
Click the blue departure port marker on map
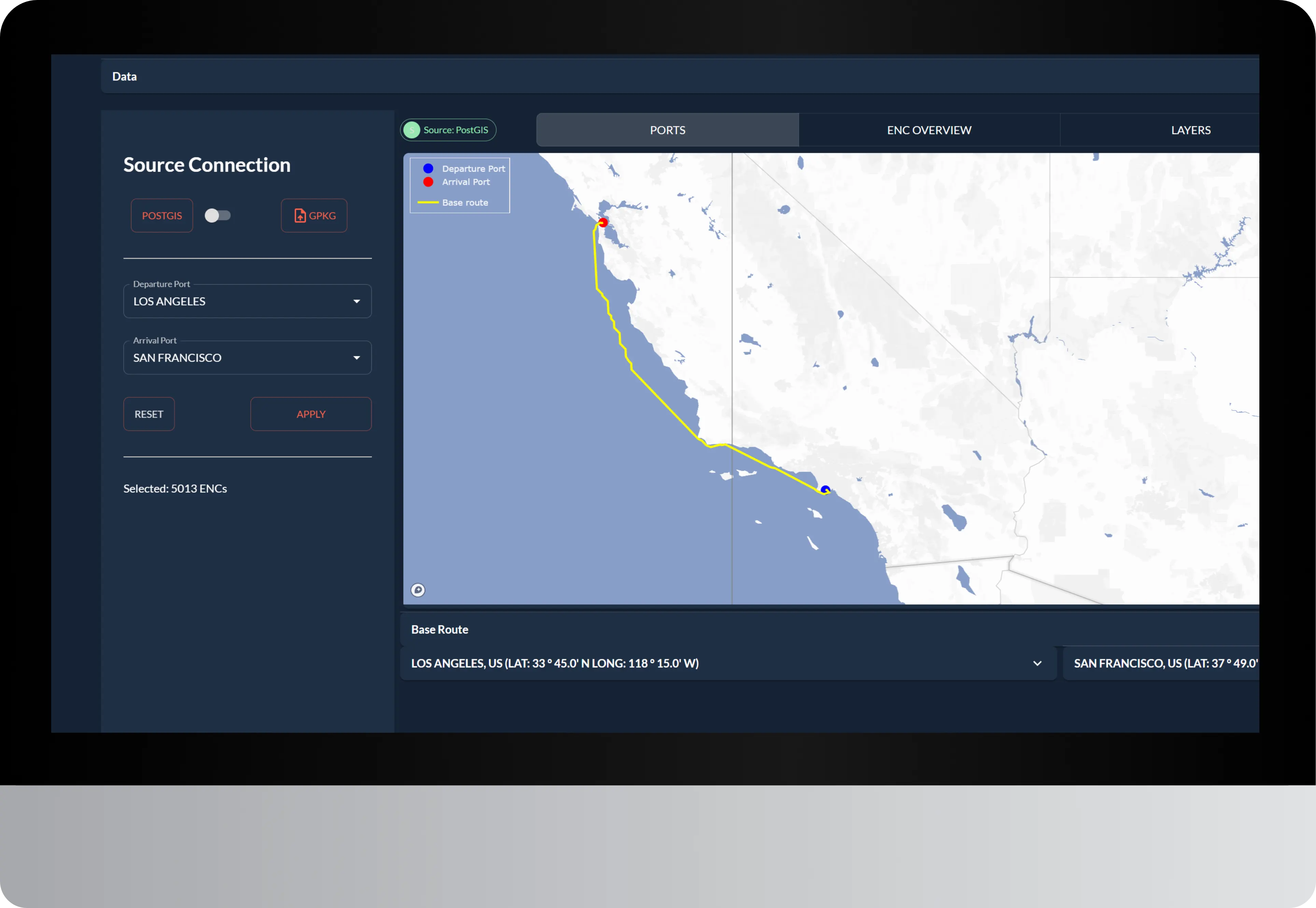pos(825,489)
